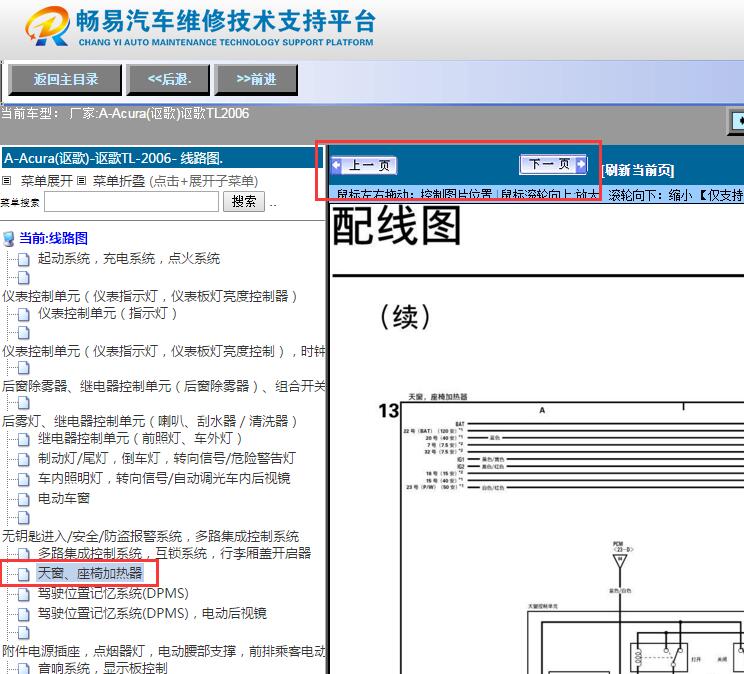Open 后窗除雾器、继电器控制单元 tree item
The width and height of the screenshot is (744, 674).
[163, 386]
